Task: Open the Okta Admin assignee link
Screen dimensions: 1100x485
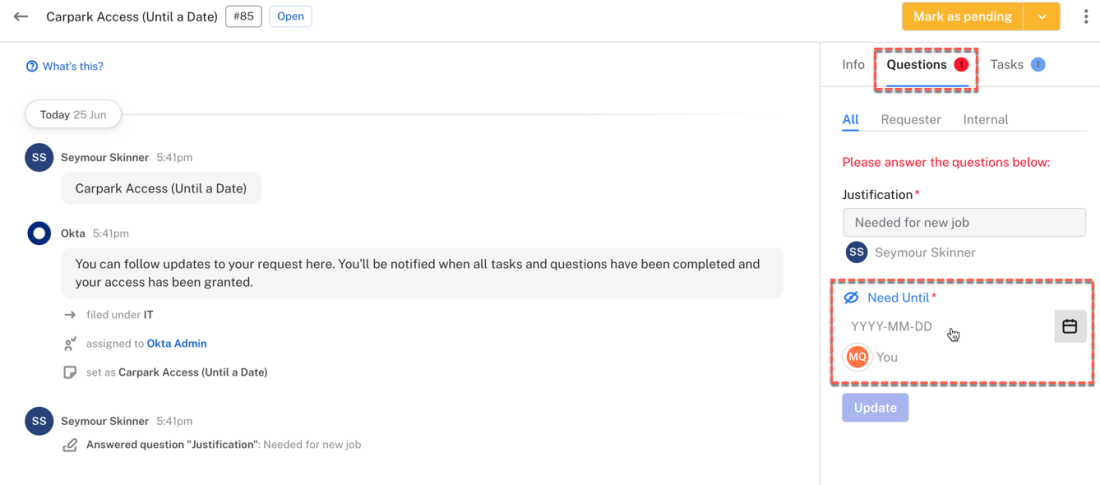Action: coord(177,344)
